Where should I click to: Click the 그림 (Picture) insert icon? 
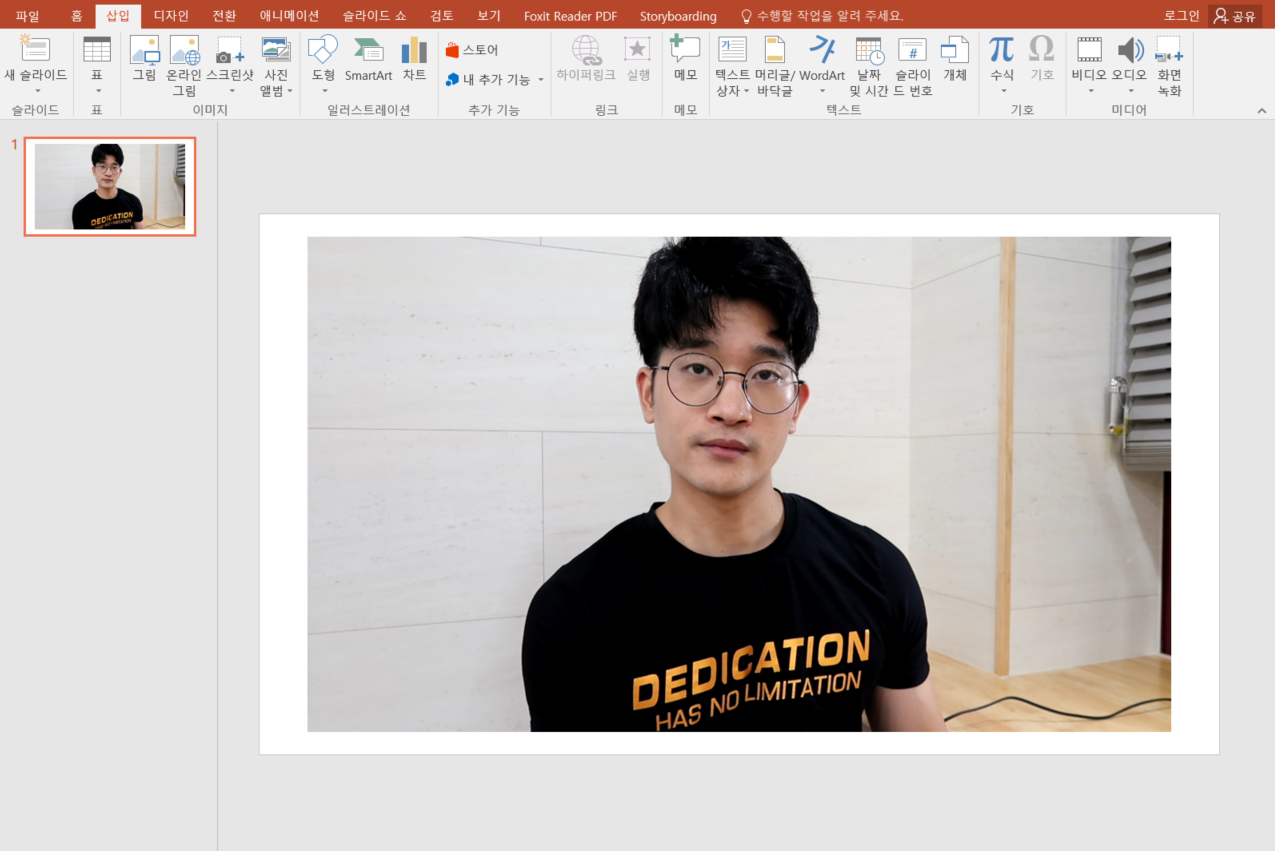point(145,50)
